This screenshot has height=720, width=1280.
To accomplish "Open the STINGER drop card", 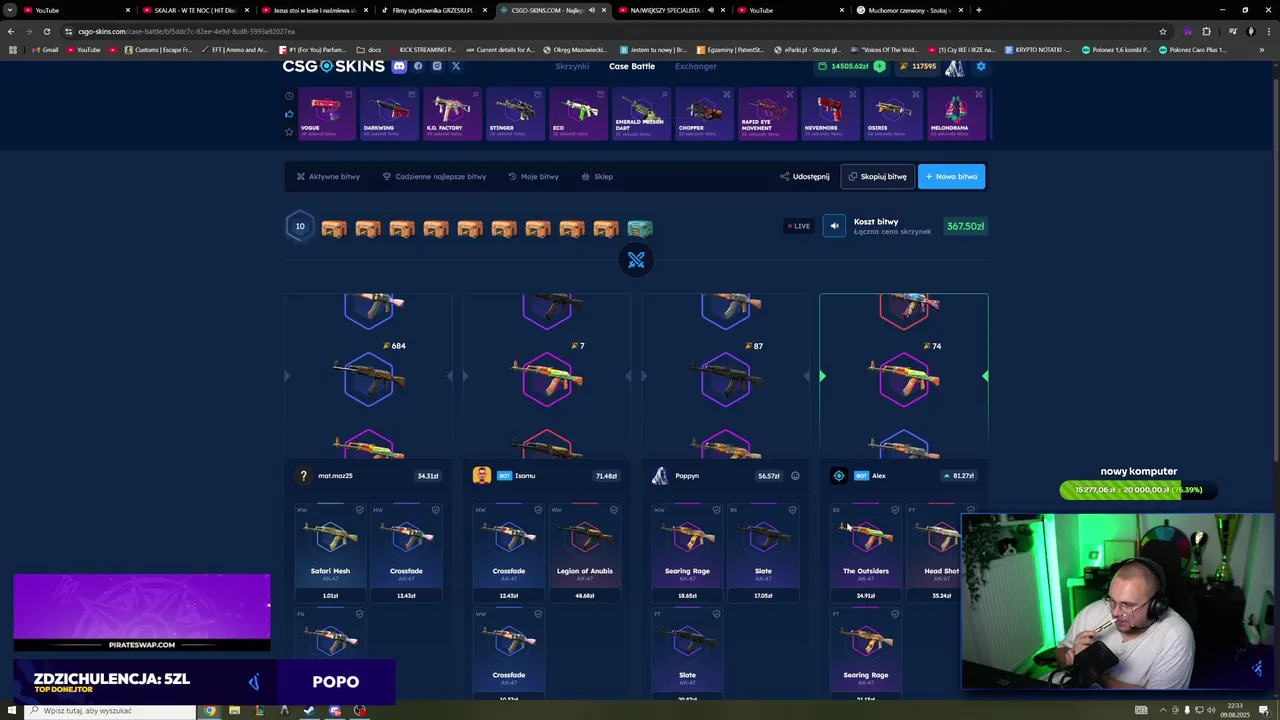I will [515, 114].
